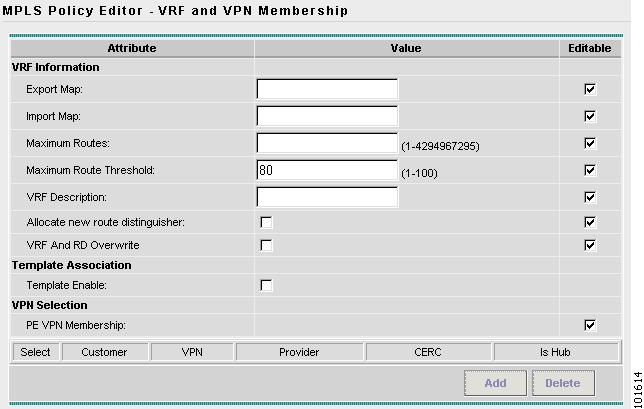Click the VPN column header
644x409 pixels.
192,352
